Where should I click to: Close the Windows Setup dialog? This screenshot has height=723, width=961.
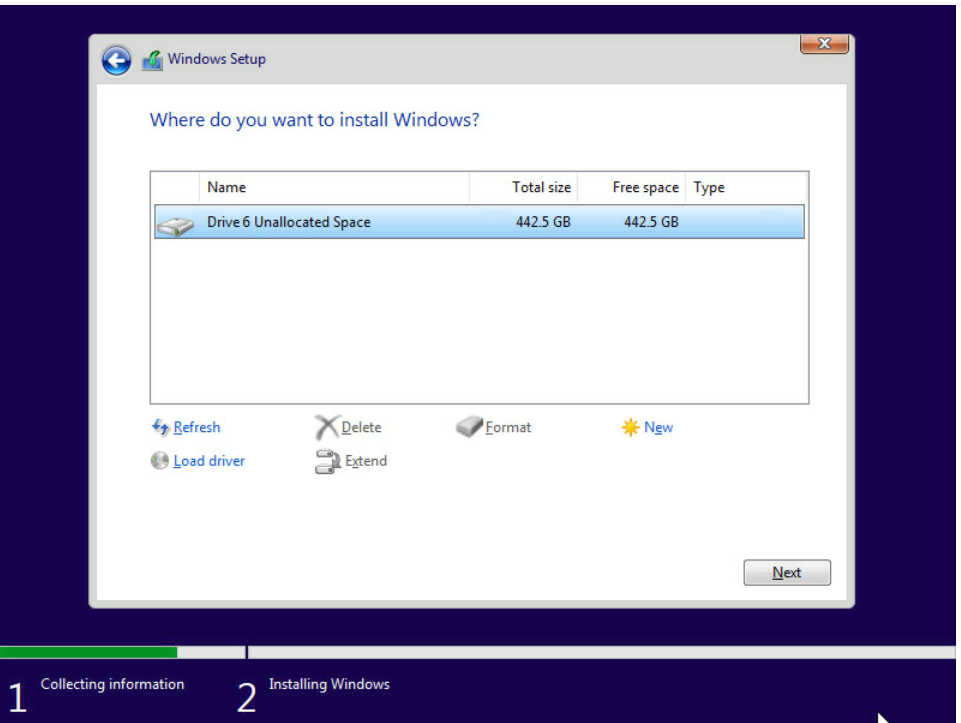(824, 44)
